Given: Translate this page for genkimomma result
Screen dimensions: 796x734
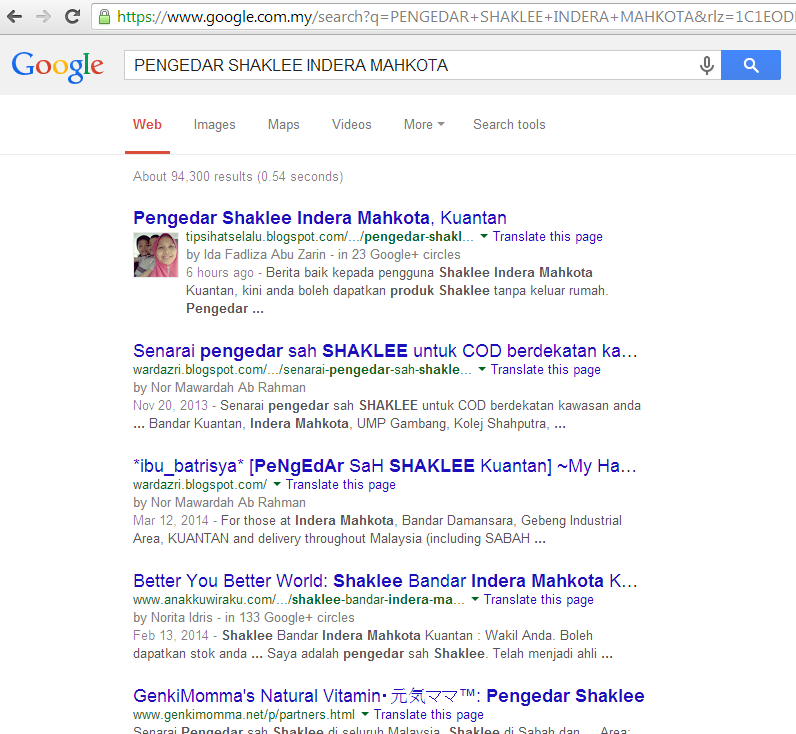Looking at the screenshot, I should click(428, 715).
